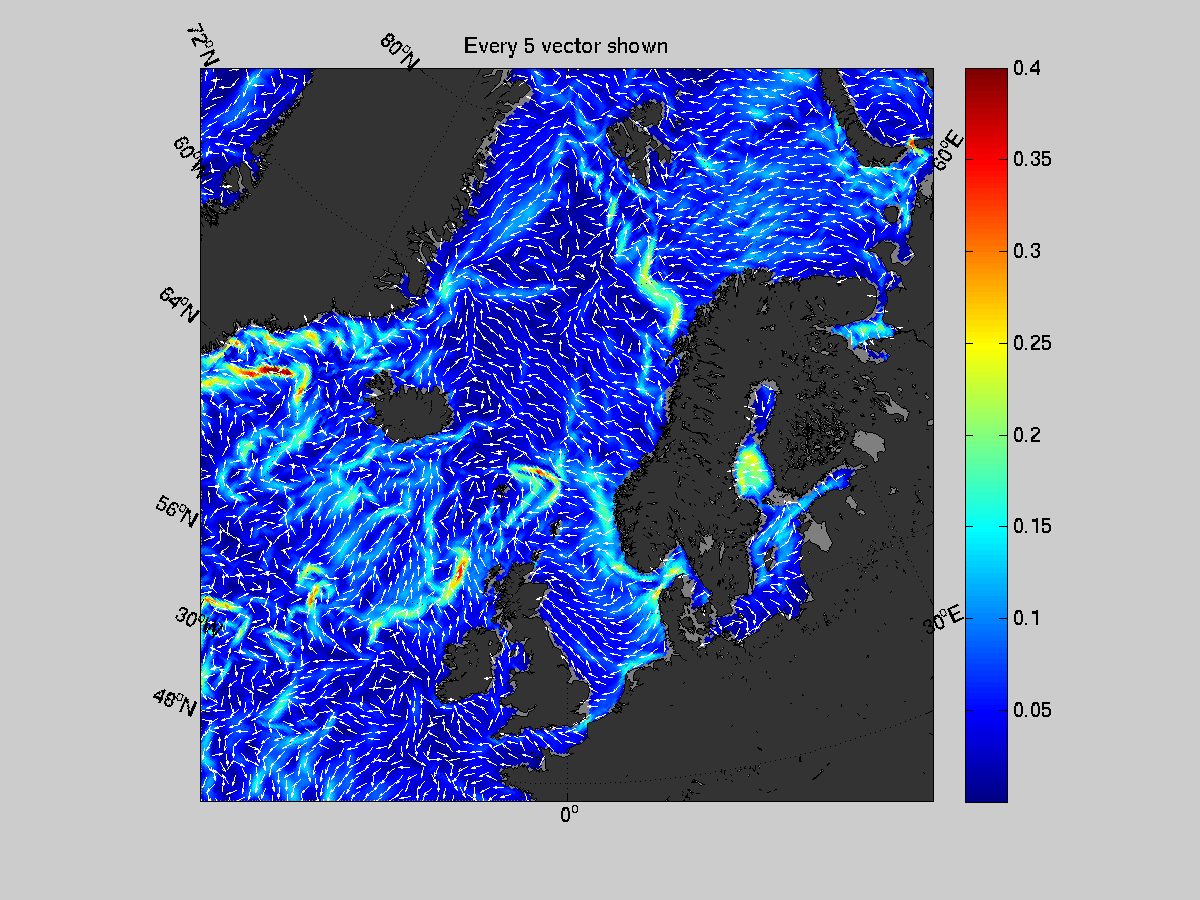Viewport: 1200px width, 900px height.
Task: Click the Ireland landmass on the map
Action: click(468, 669)
